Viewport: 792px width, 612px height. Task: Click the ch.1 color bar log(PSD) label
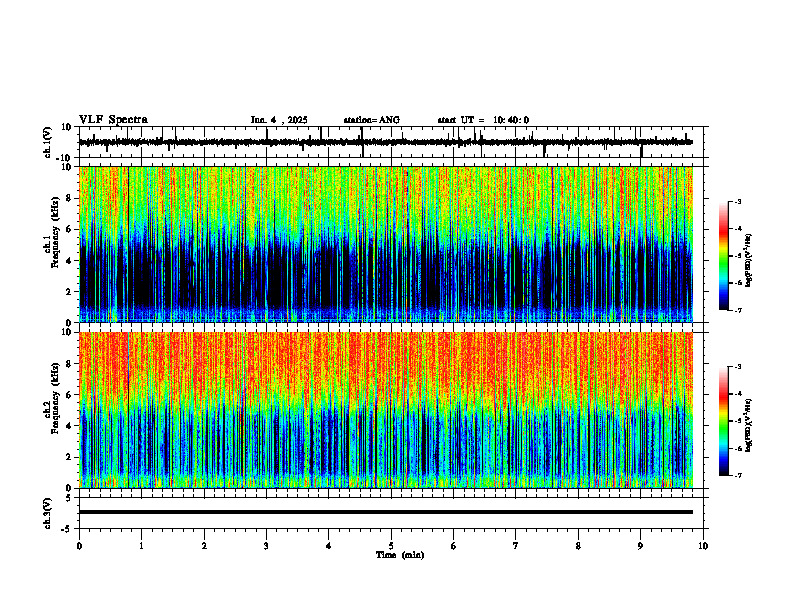[x=749, y=261]
